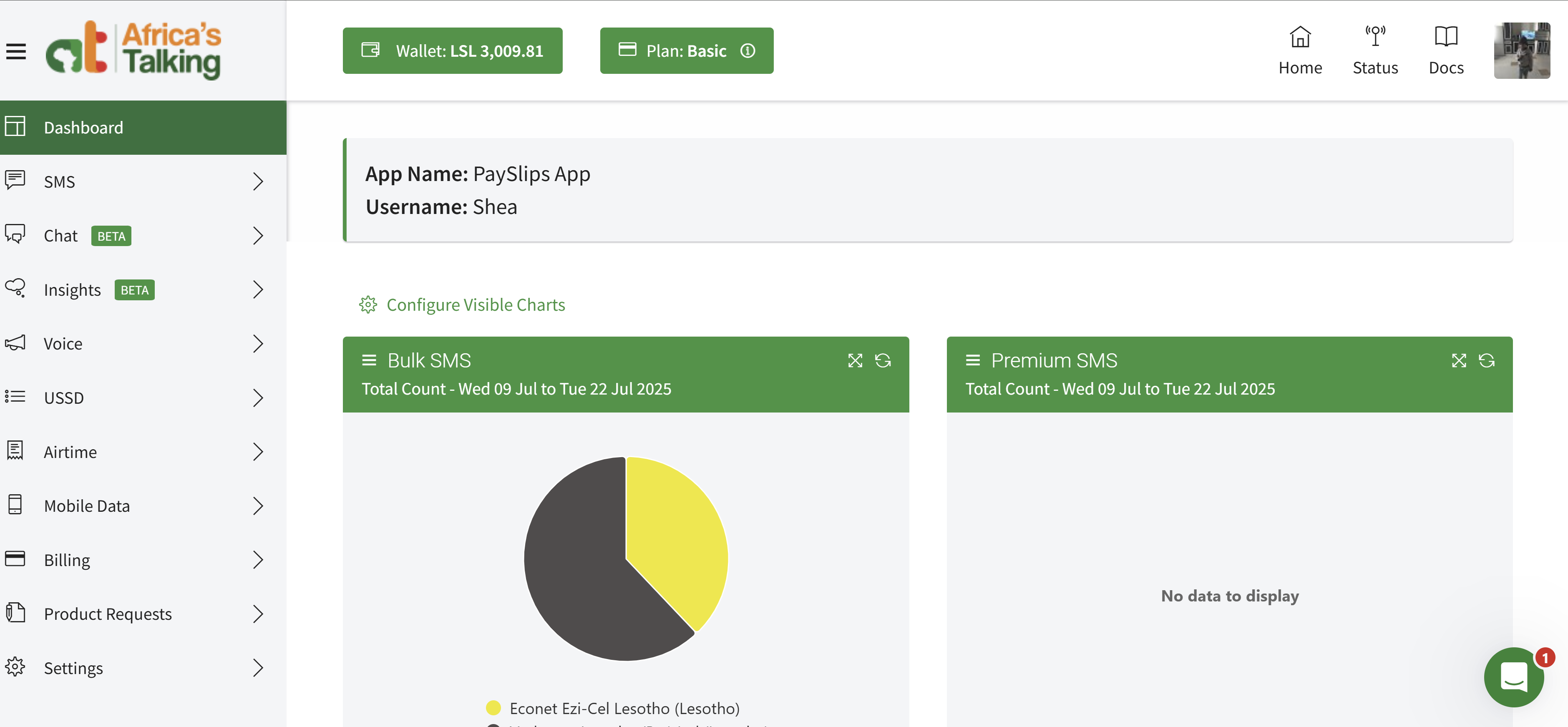Expand the Billing menu chevron
This screenshot has height=727, width=1568.
coord(258,560)
